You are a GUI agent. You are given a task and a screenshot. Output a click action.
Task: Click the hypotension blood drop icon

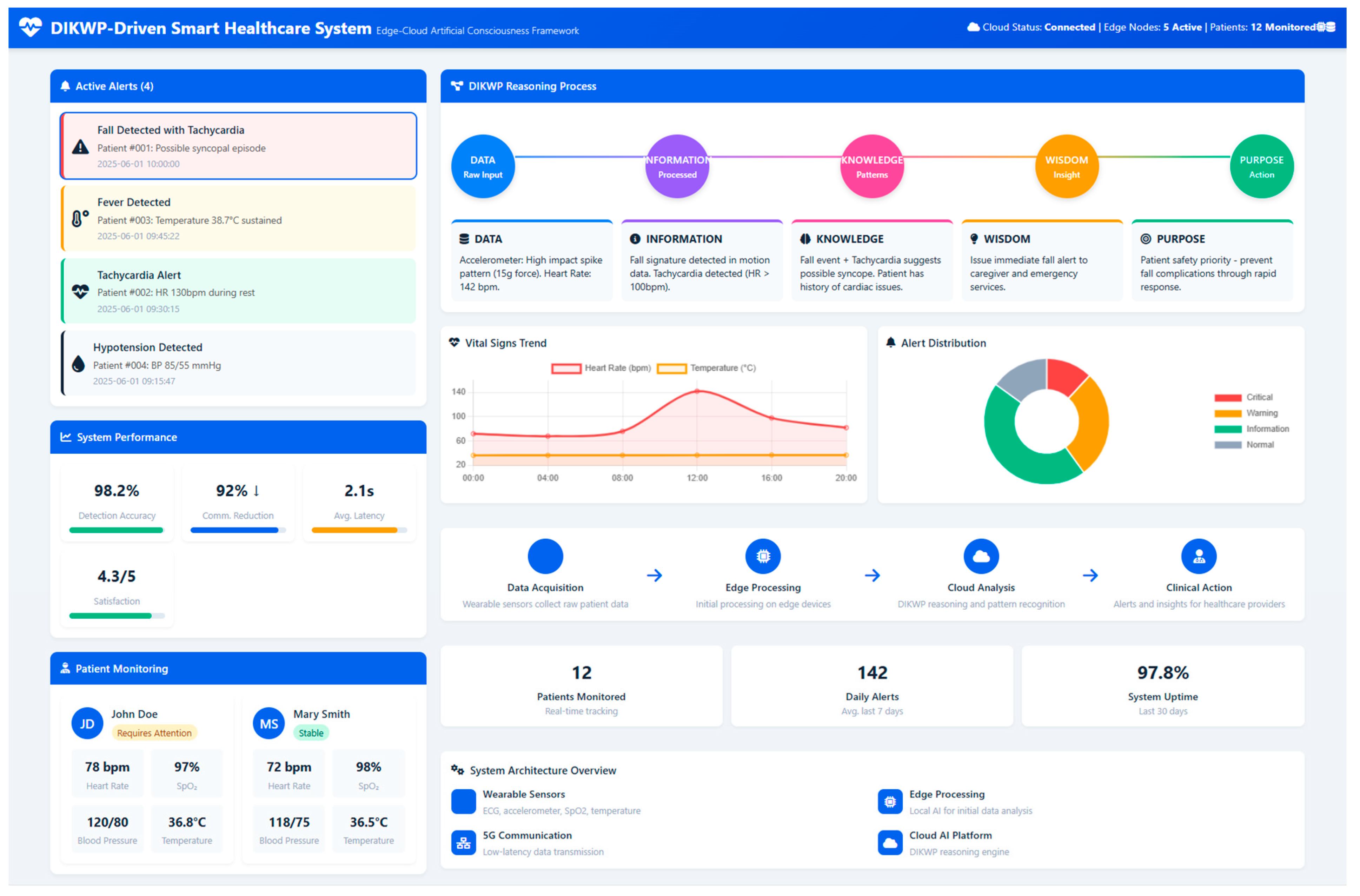[x=78, y=364]
